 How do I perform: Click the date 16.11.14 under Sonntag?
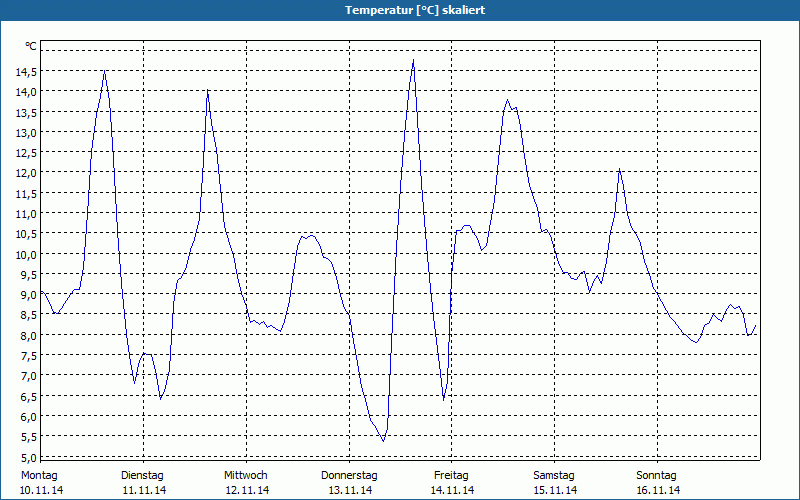(x=657, y=490)
